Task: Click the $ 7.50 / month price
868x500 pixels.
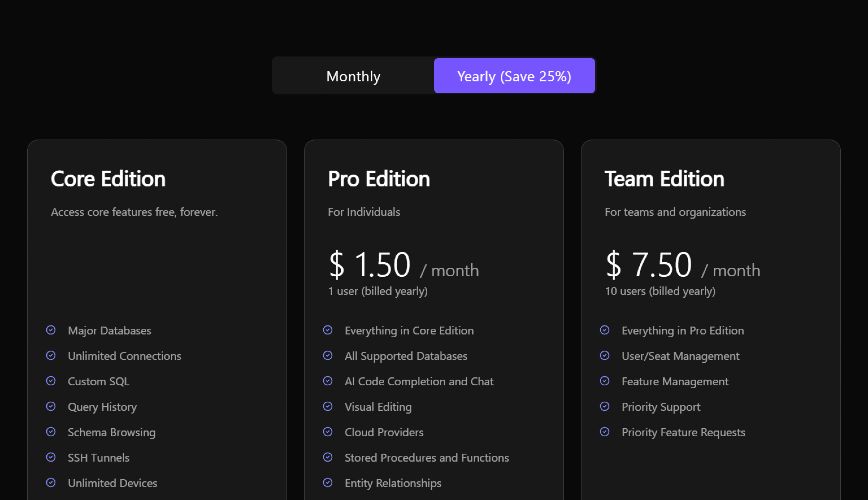Action: (x=683, y=265)
